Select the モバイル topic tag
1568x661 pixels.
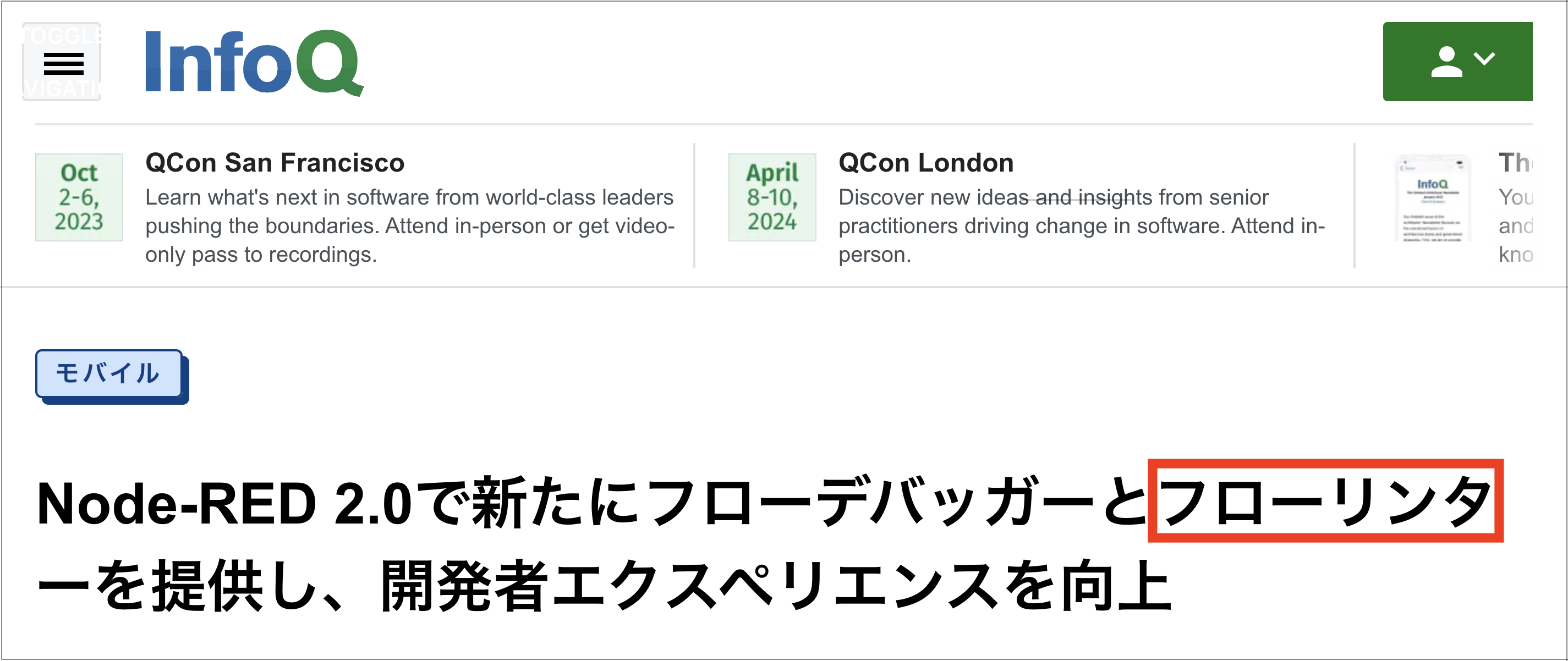point(109,375)
